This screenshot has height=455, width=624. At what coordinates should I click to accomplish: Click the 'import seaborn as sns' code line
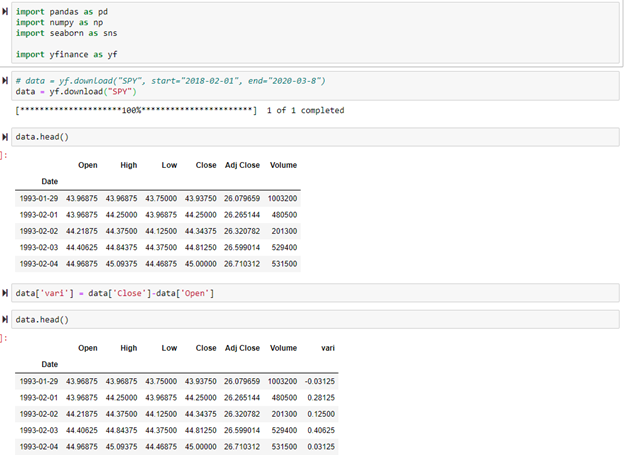point(66,33)
